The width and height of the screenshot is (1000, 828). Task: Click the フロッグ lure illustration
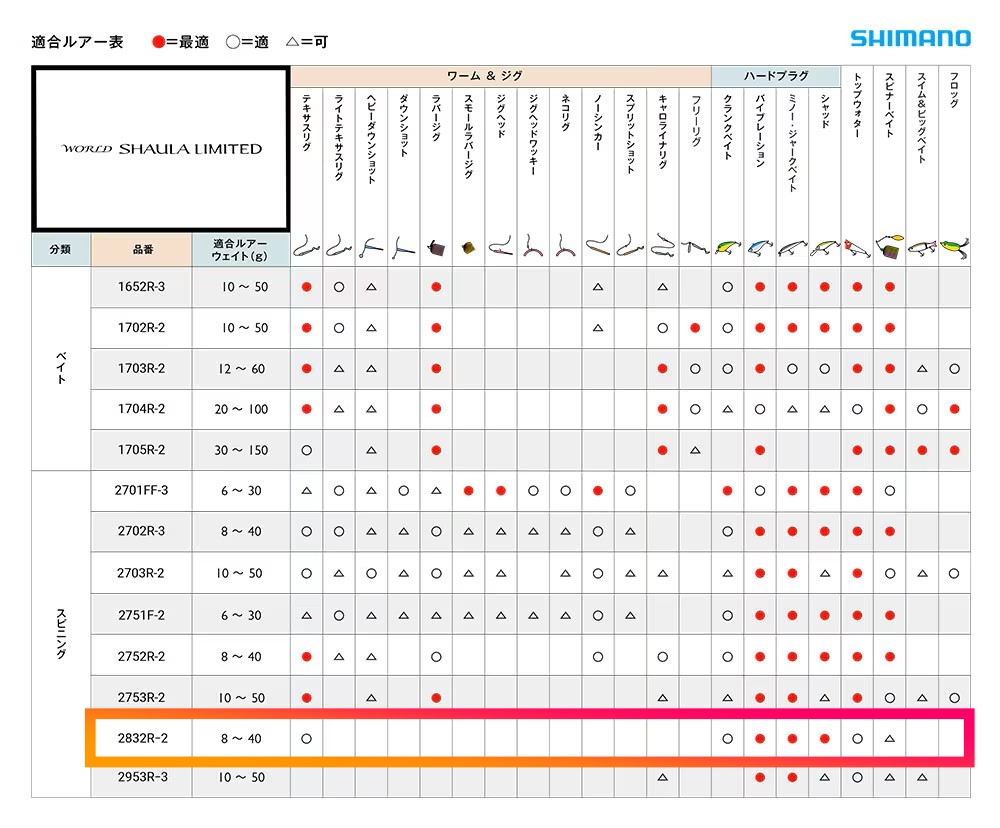[955, 246]
